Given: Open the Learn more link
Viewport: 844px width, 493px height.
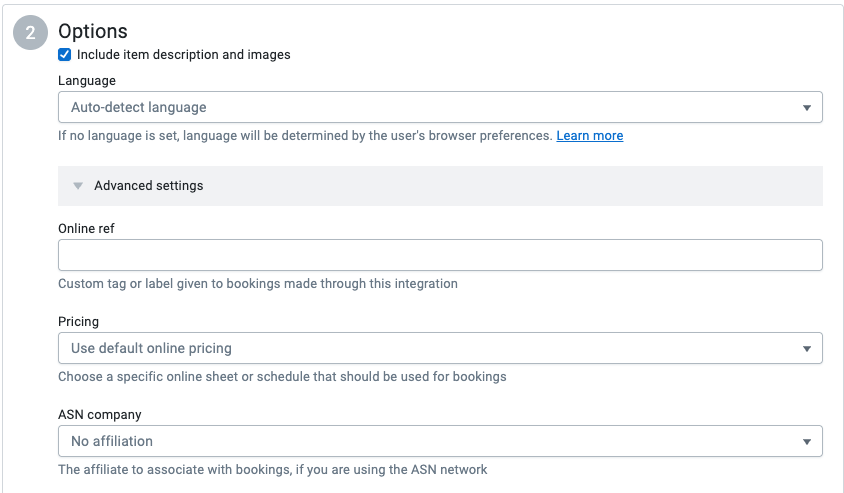Looking at the screenshot, I should (589, 136).
